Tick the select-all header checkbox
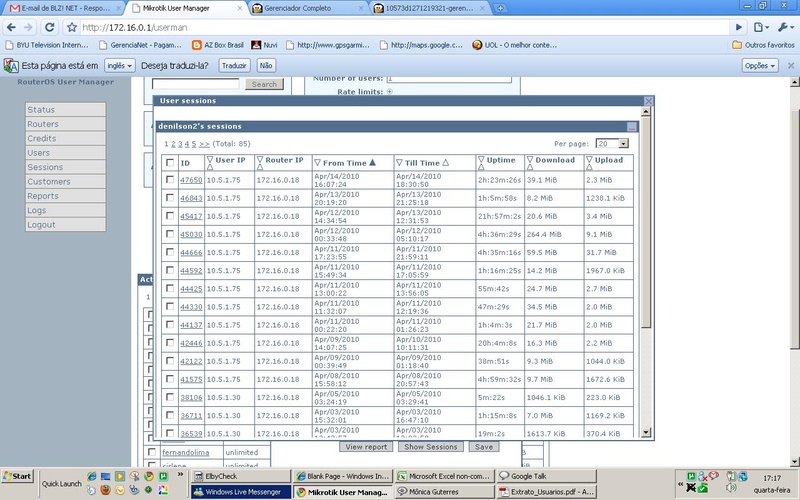800x500 pixels. point(170,163)
